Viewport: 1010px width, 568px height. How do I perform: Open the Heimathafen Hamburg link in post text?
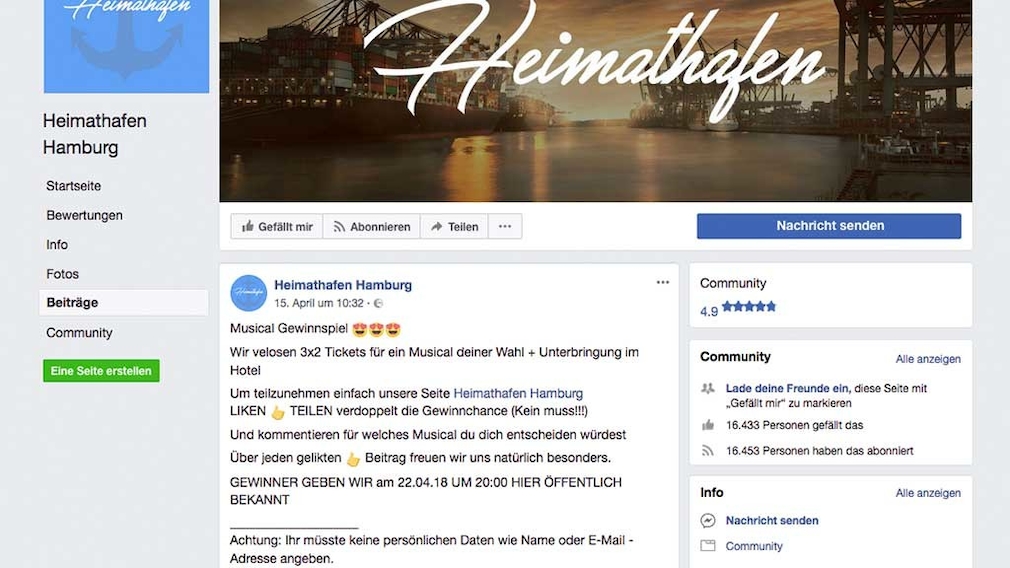pos(518,393)
